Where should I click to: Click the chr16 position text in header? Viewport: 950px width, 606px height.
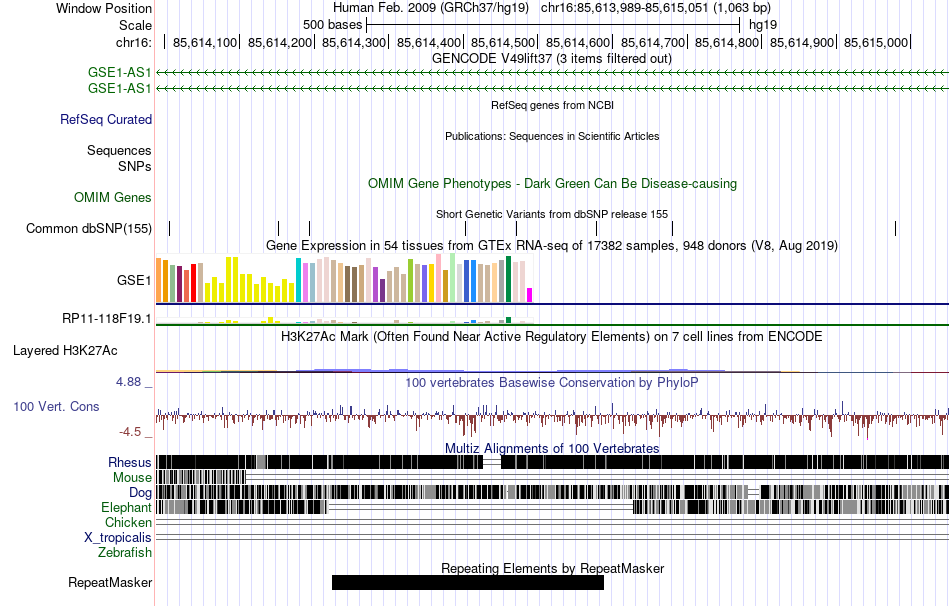(656, 8)
